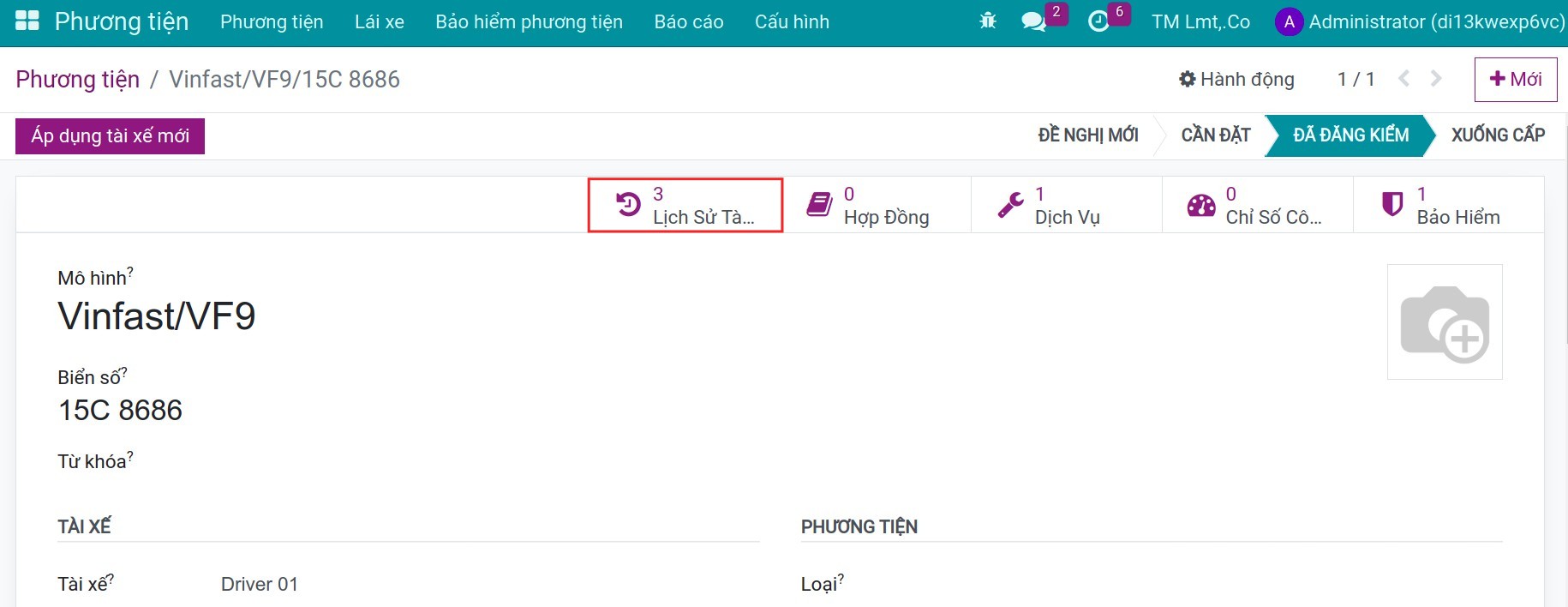
Task: Click the Loại type field label
Action: click(823, 583)
